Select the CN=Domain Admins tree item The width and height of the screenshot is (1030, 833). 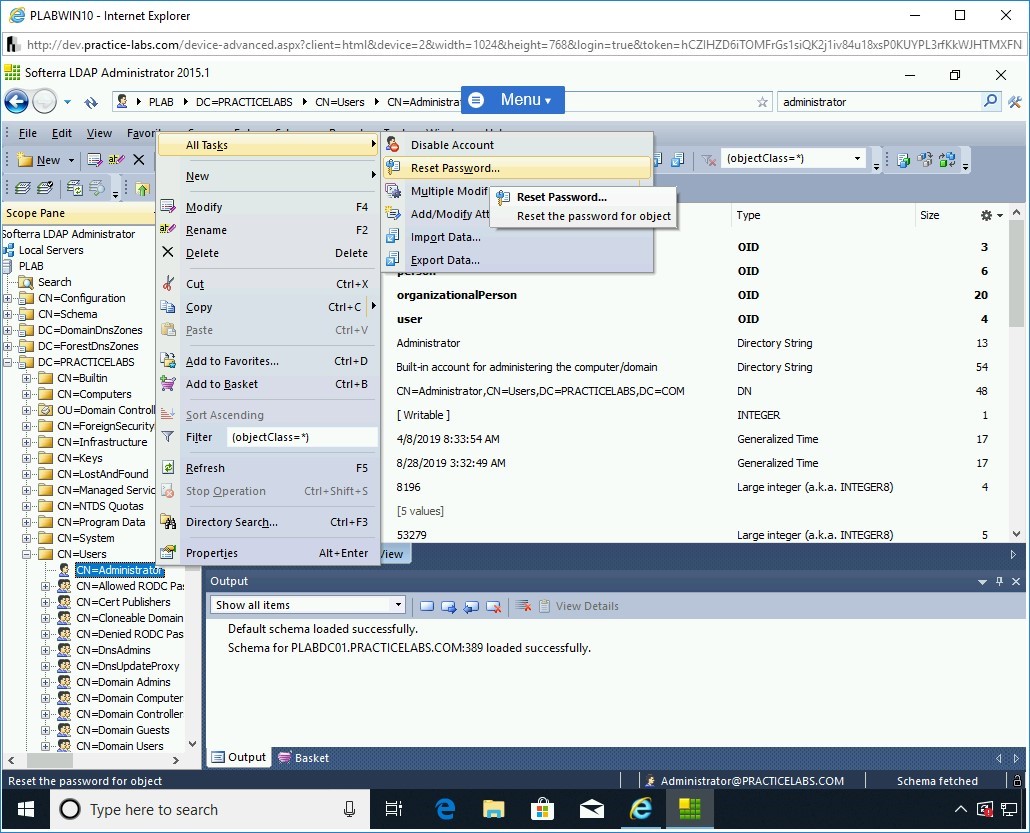[123, 682]
